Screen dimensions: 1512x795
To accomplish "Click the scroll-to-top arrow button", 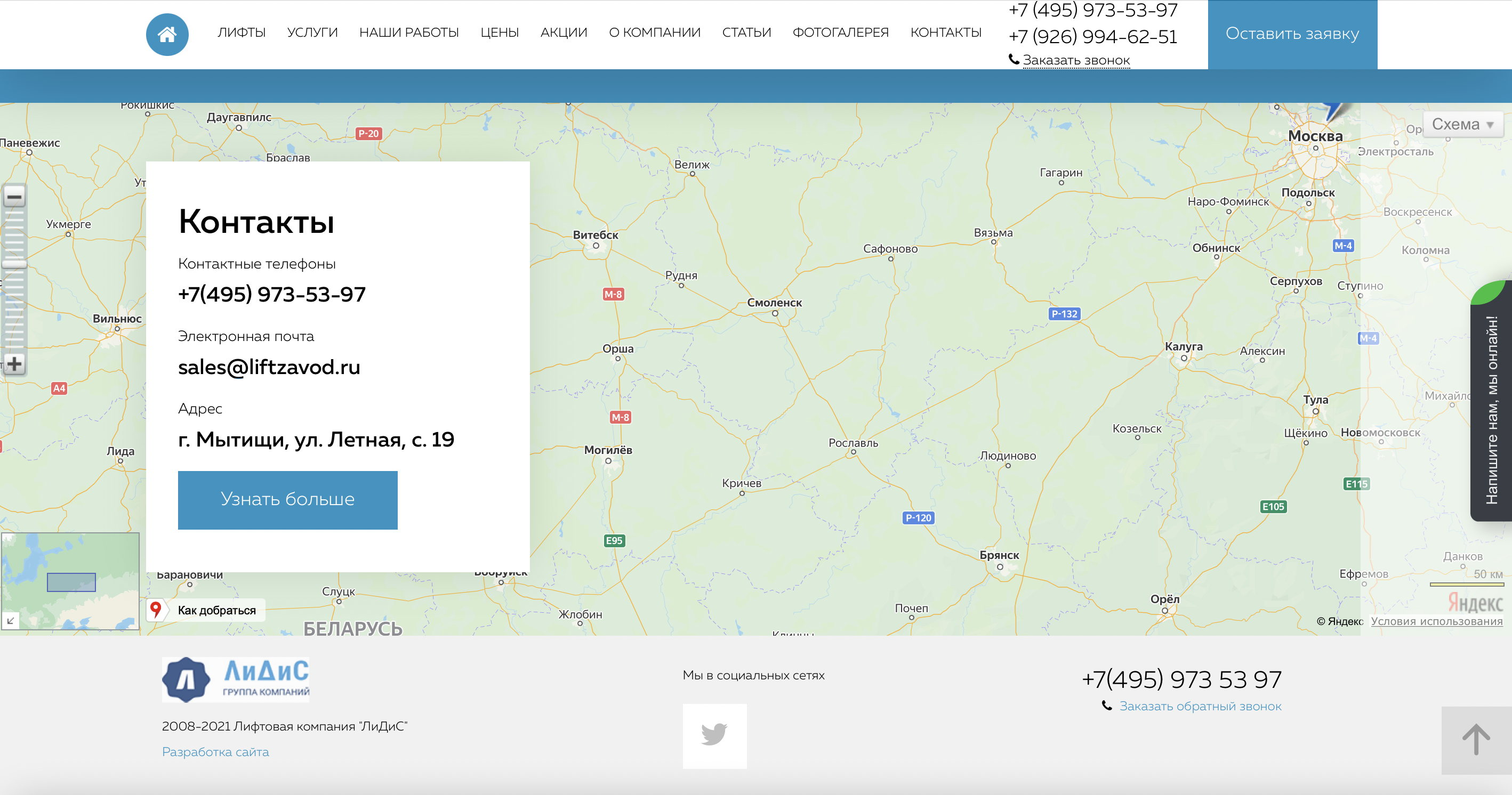I will [x=1476, y=740].
